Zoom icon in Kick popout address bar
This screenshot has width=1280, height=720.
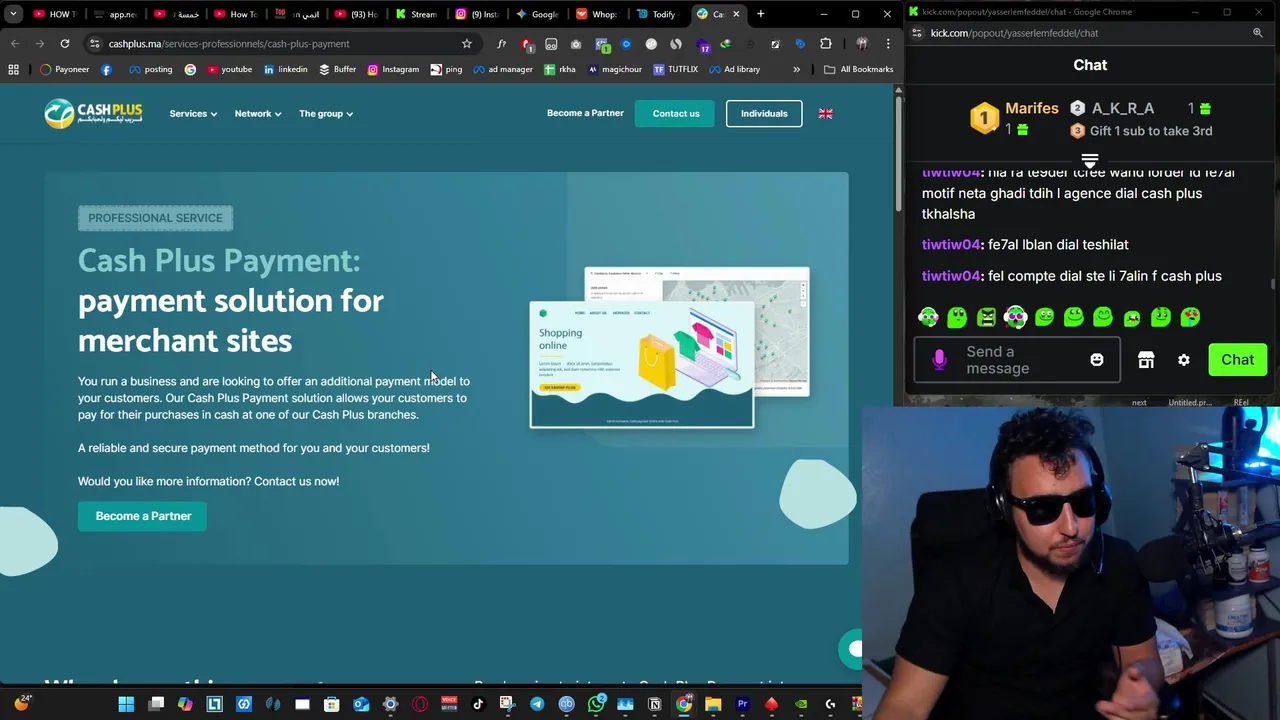tap(1258, 33)
